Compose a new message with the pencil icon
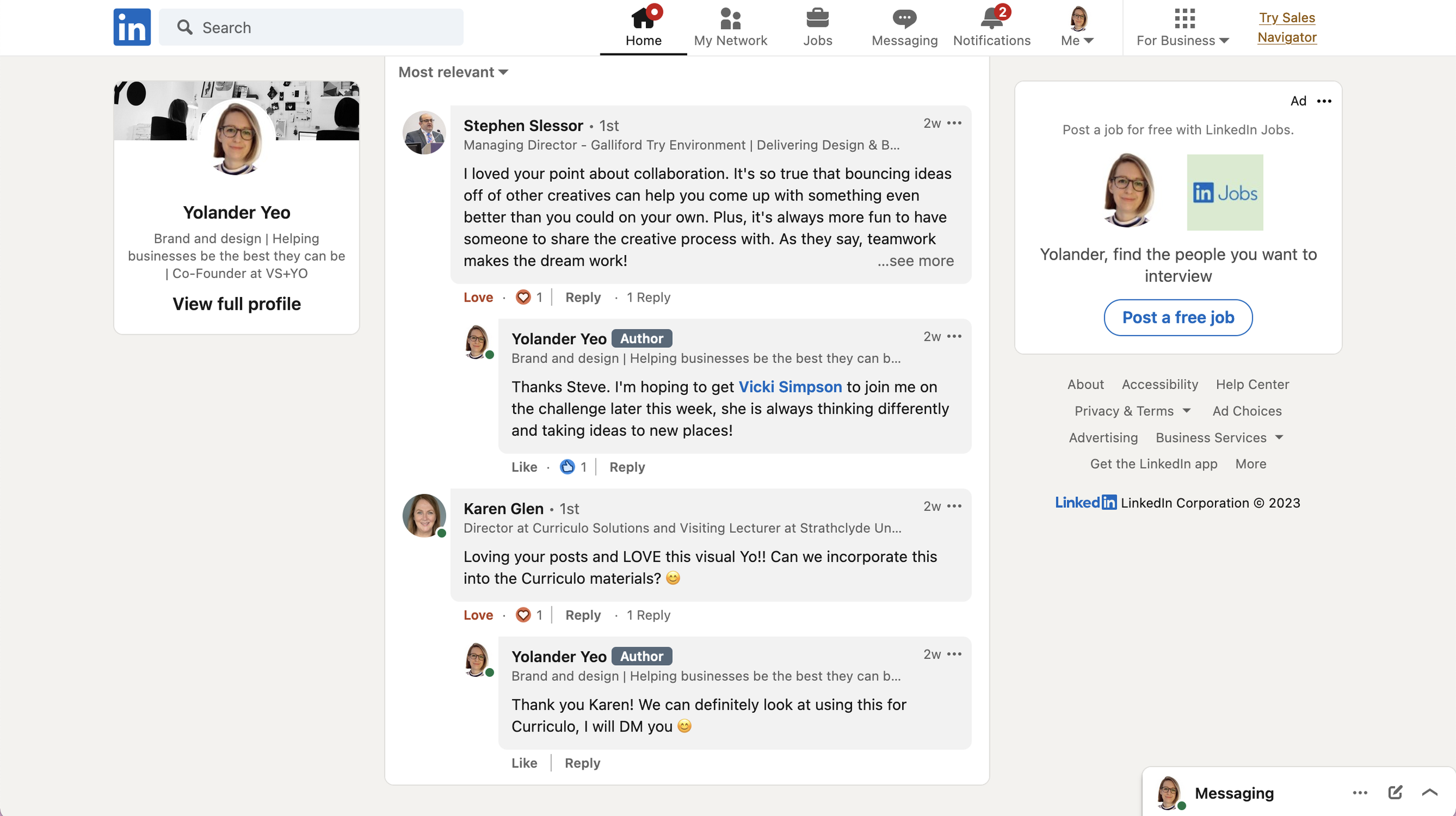The image size is (1456, 816). click(x=1395, y=792)
